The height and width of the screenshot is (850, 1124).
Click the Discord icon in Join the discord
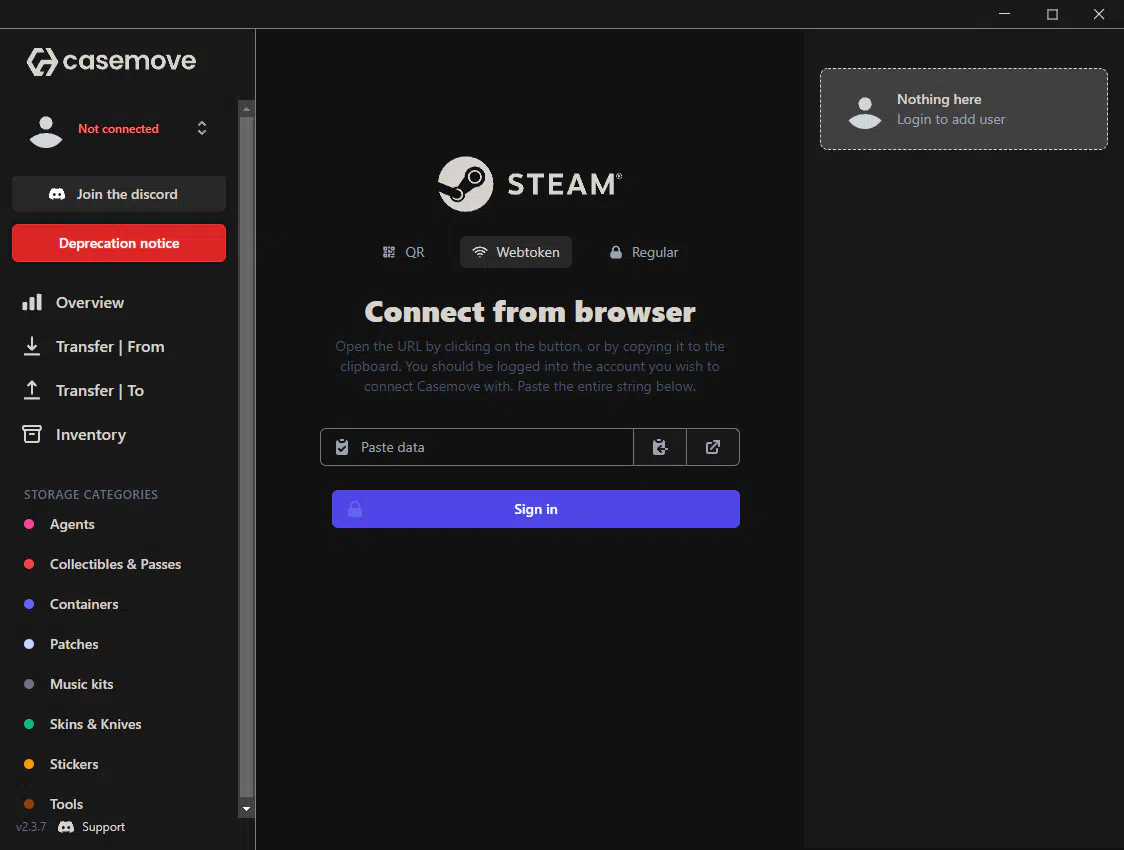(57, 194)
